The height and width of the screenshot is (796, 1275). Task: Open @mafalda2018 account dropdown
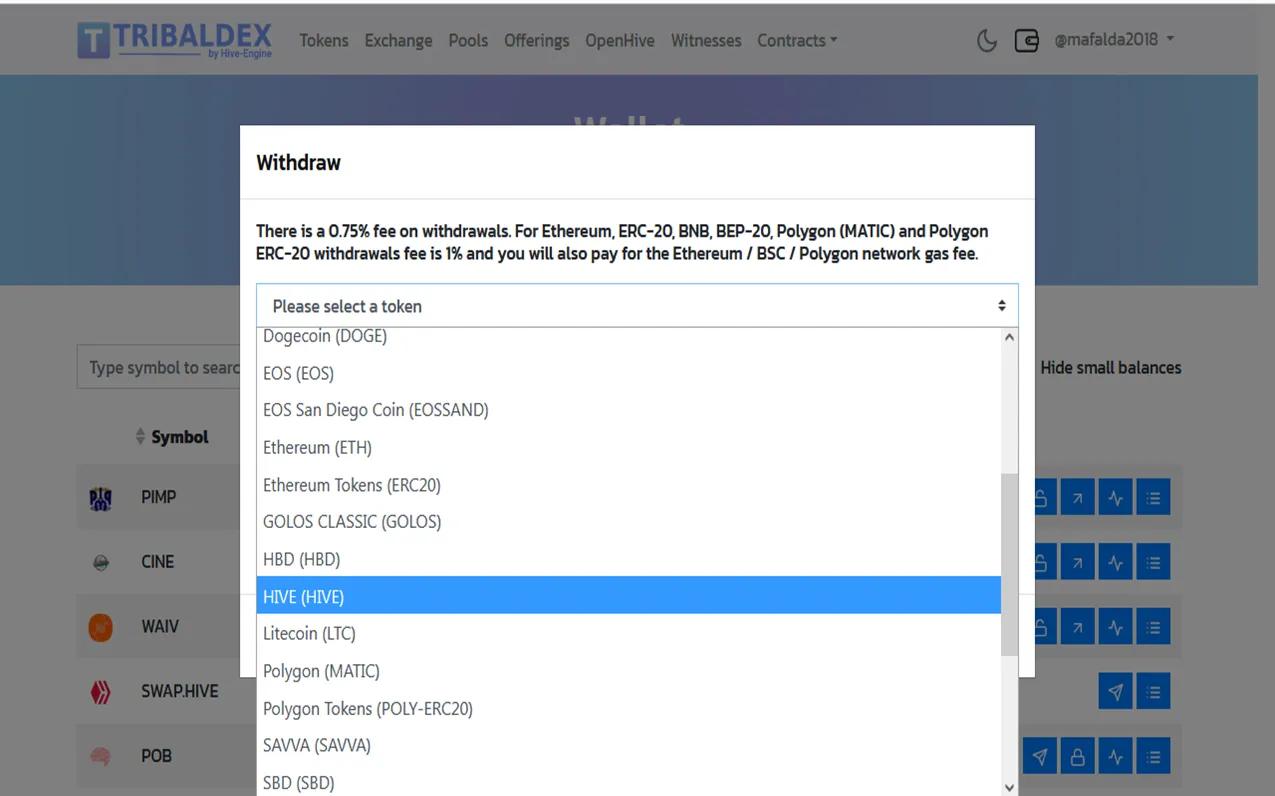coord(1114,40)
